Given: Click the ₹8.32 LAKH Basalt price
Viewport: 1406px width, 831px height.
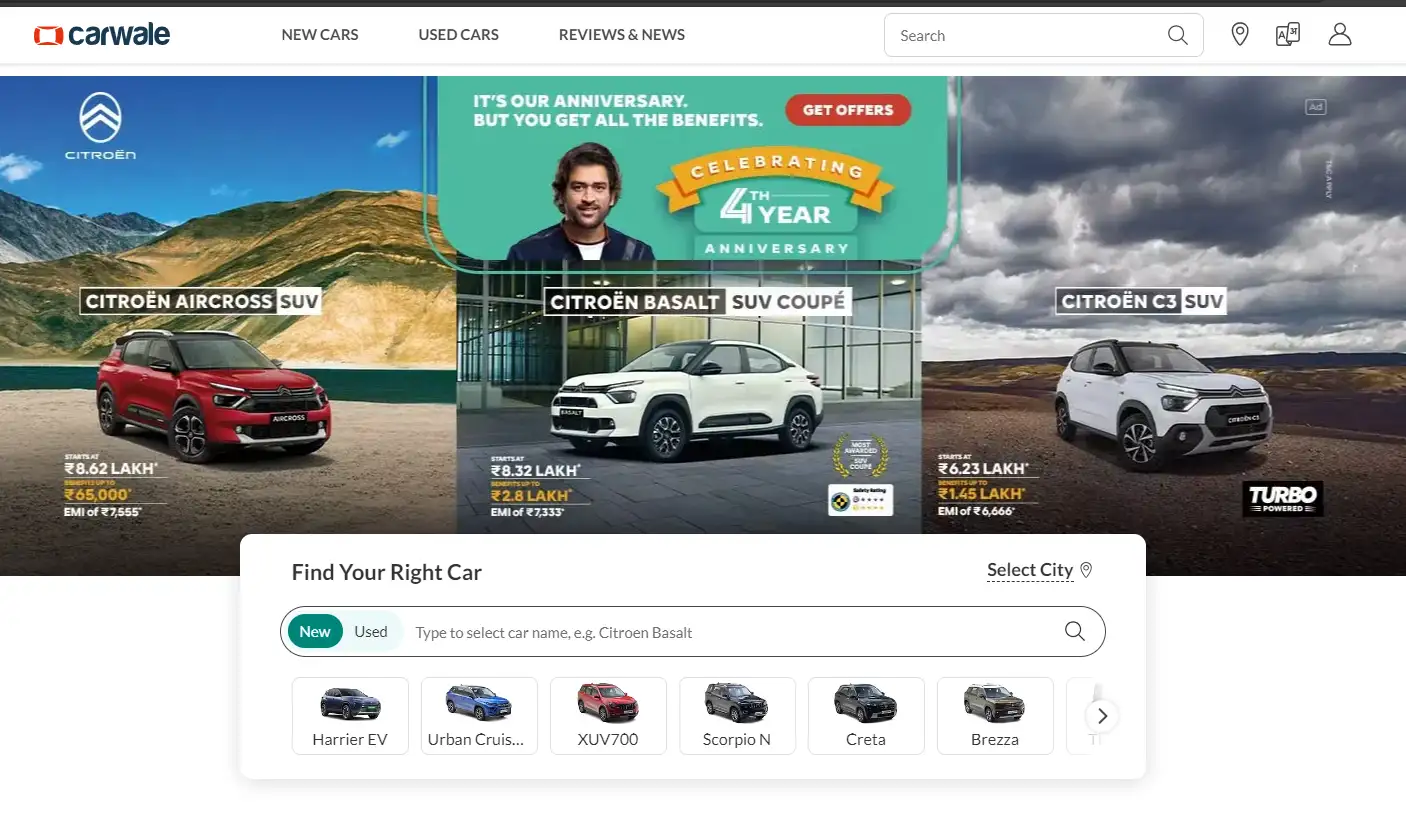Looking at the screenshot, I should 536,470.
